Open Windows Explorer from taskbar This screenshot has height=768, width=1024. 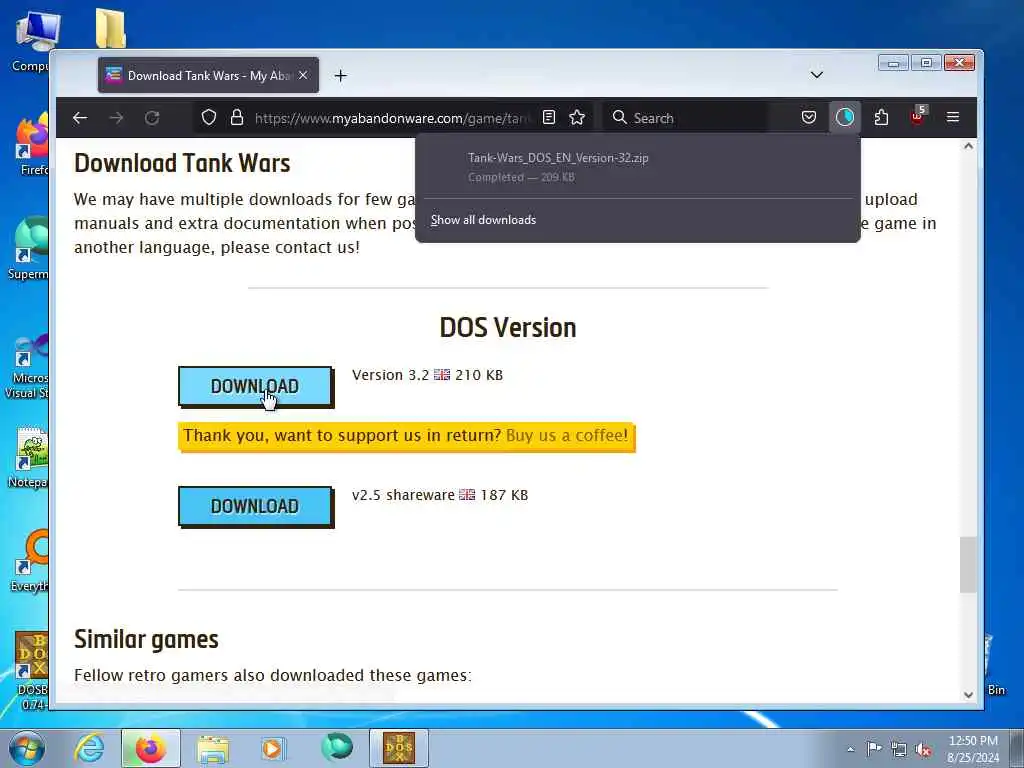click(x=213, y=748)
